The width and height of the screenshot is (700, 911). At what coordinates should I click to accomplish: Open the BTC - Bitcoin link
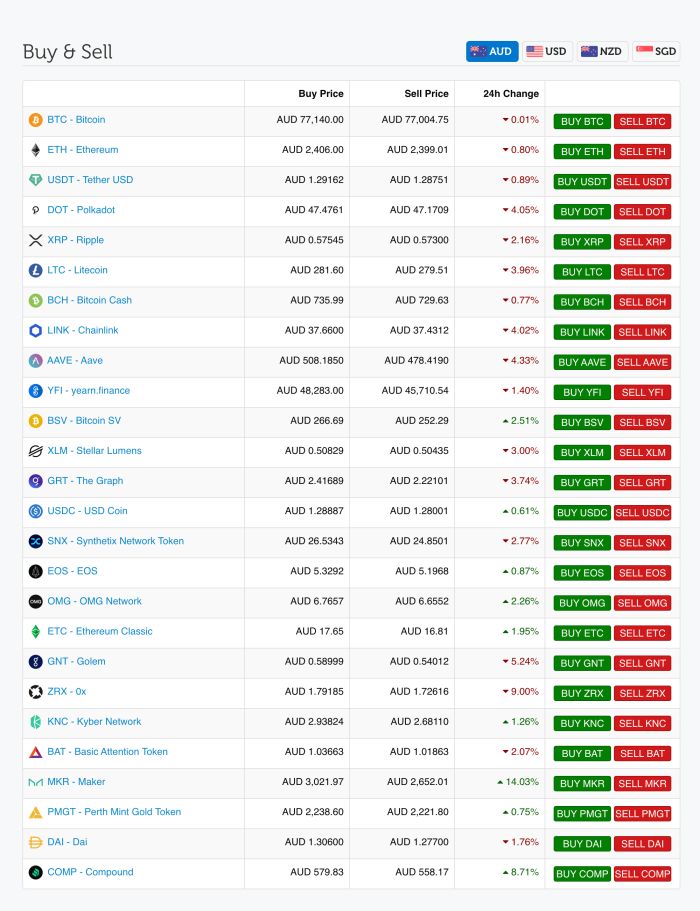tap(76, 120)
